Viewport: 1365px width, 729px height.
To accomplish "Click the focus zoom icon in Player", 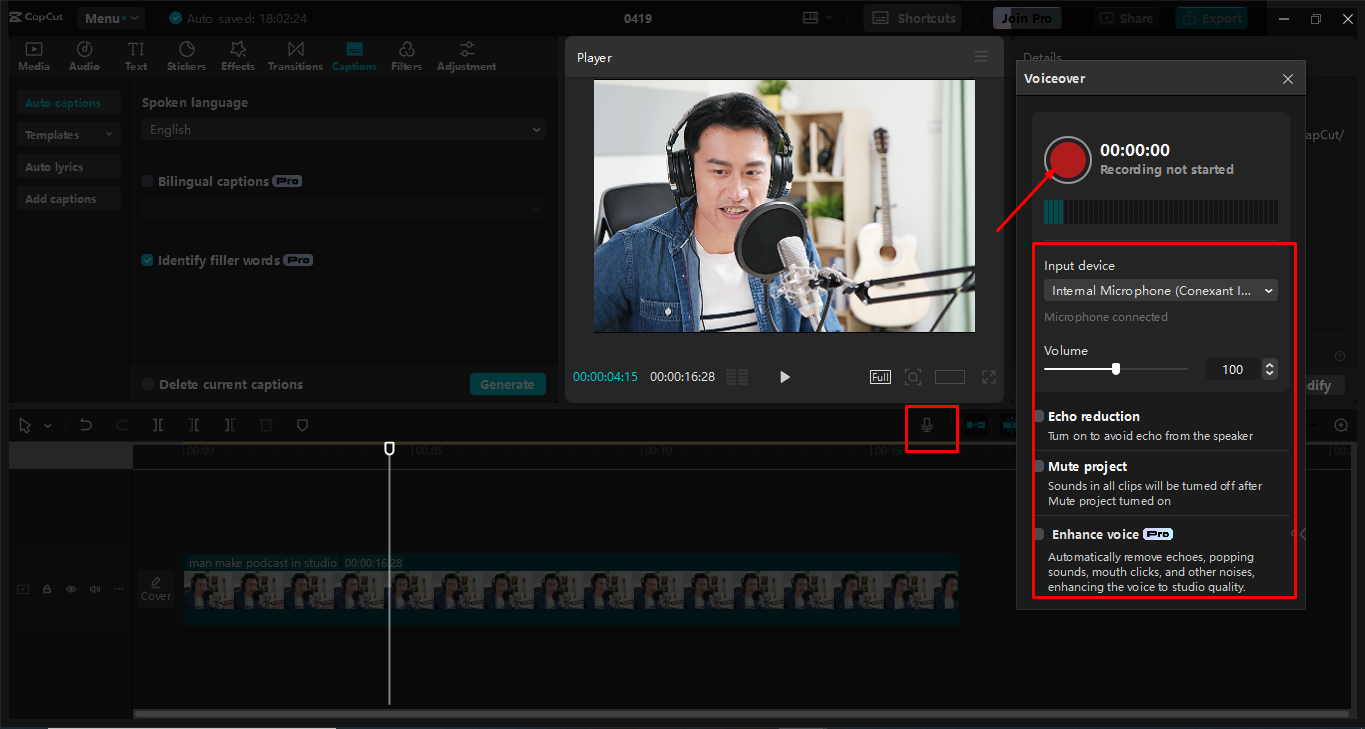I will [912, 377].
